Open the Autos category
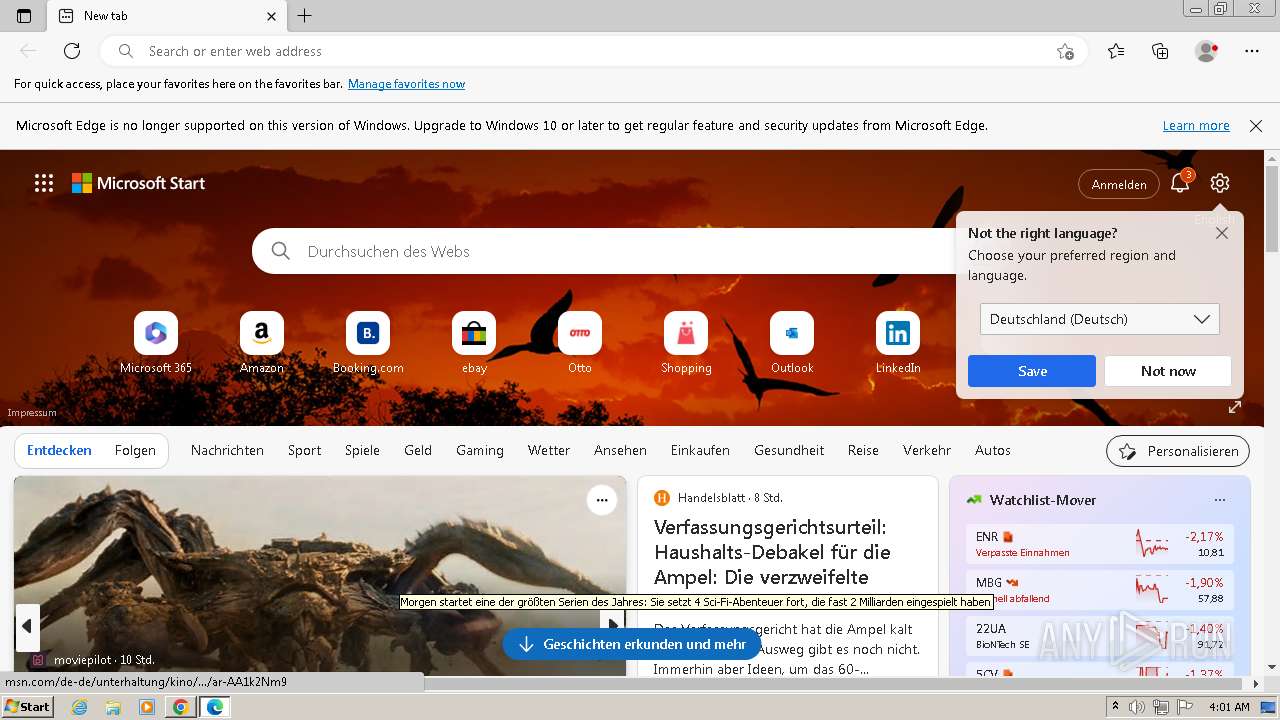 993,450
